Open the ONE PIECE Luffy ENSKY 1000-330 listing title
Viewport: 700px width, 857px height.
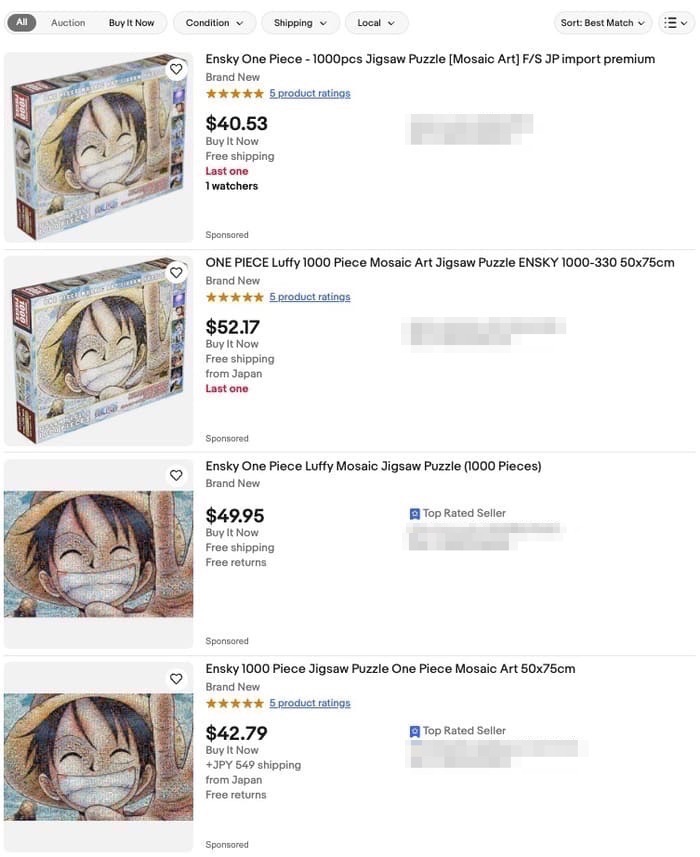pos(440,263)
